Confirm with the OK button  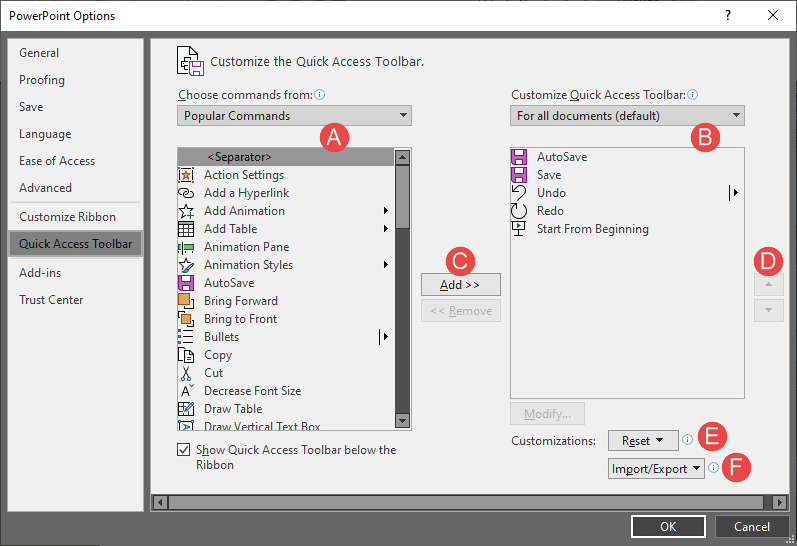coord(668,527)
